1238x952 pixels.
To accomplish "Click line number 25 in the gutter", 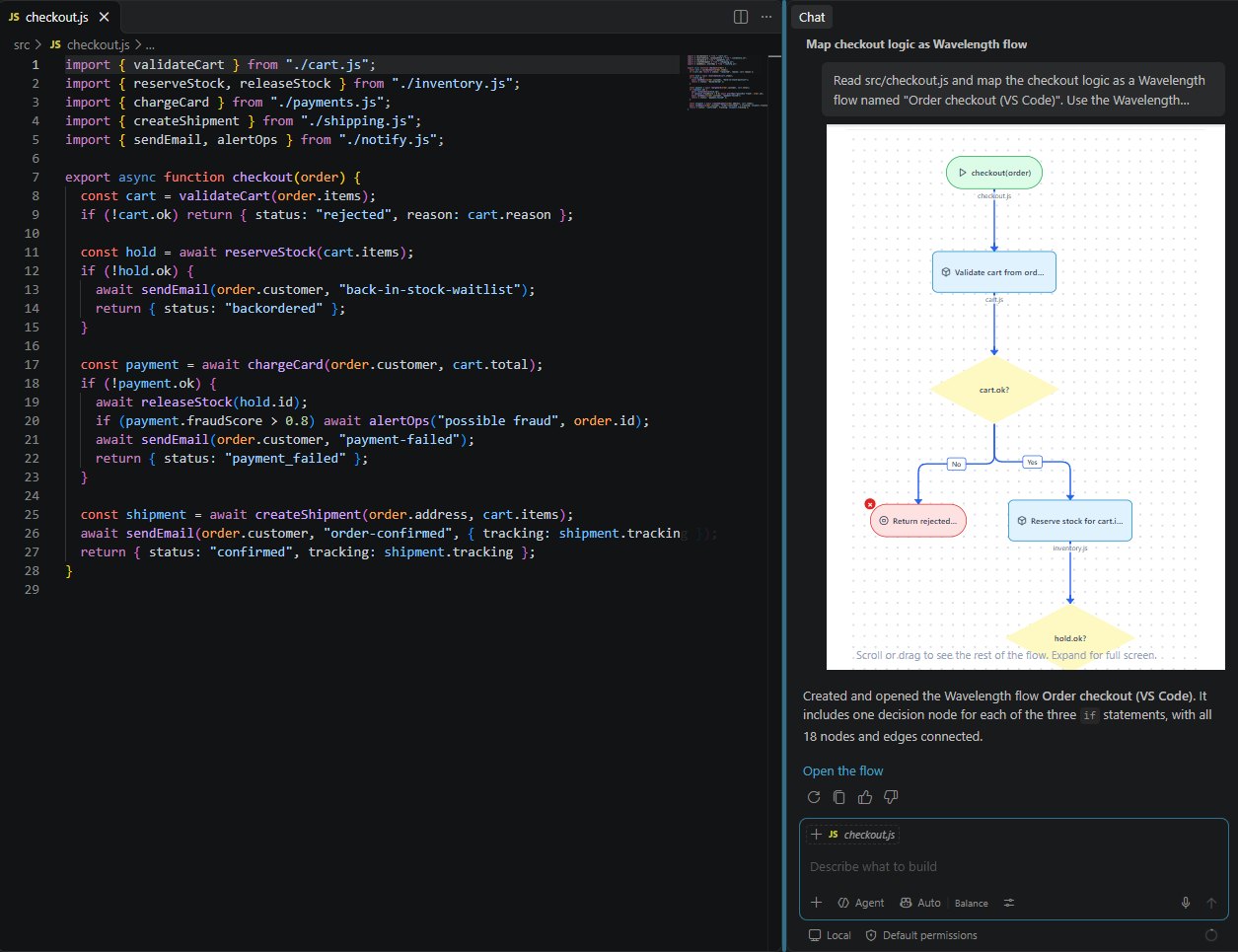I will 32,515.
